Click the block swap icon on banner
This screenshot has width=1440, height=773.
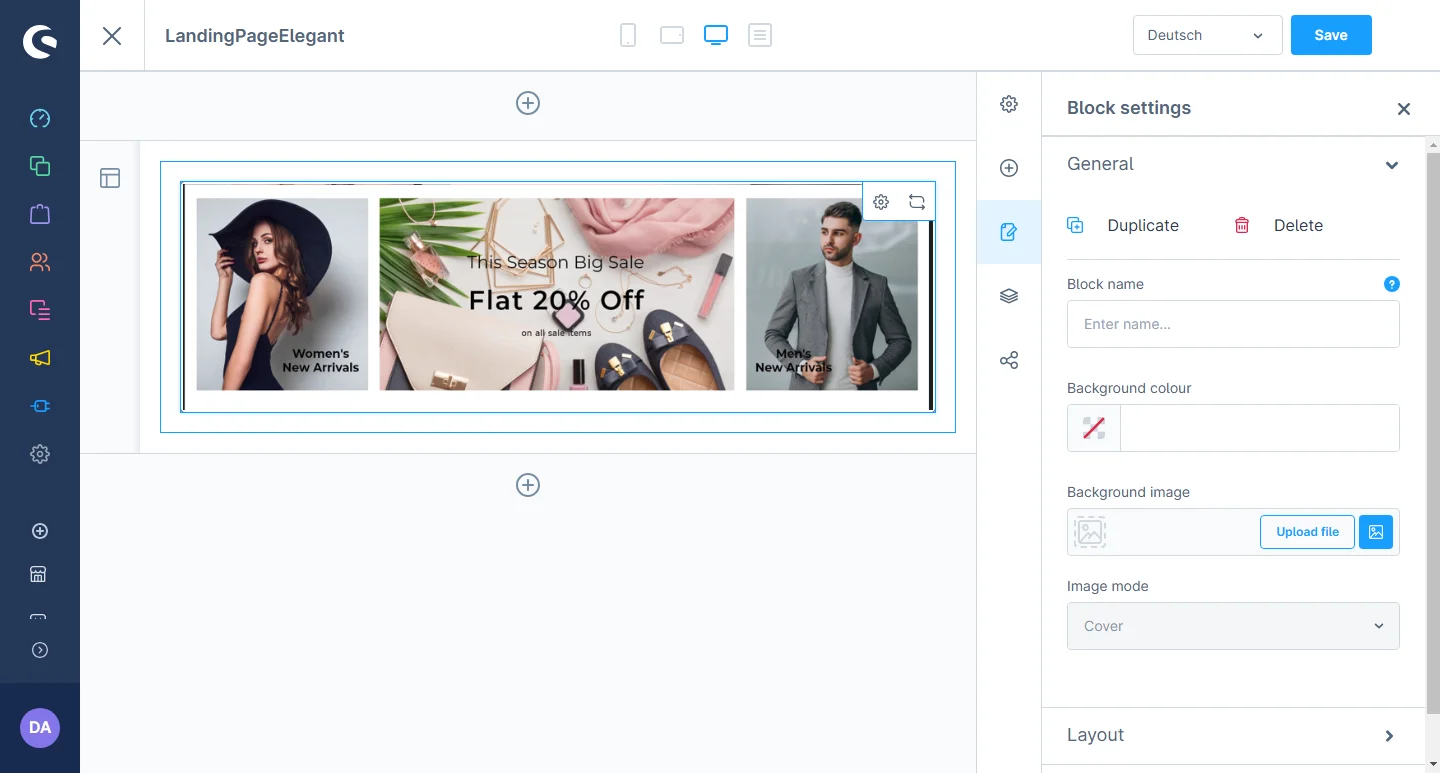(917, 202)
